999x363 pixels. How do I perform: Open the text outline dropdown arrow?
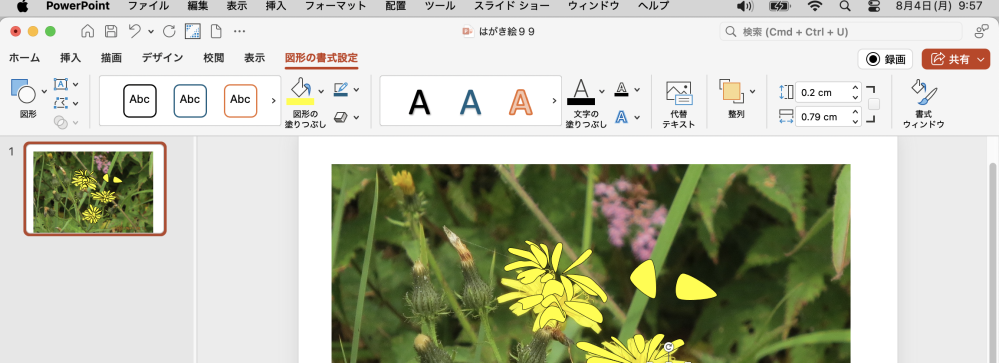[x=637, y=90]
